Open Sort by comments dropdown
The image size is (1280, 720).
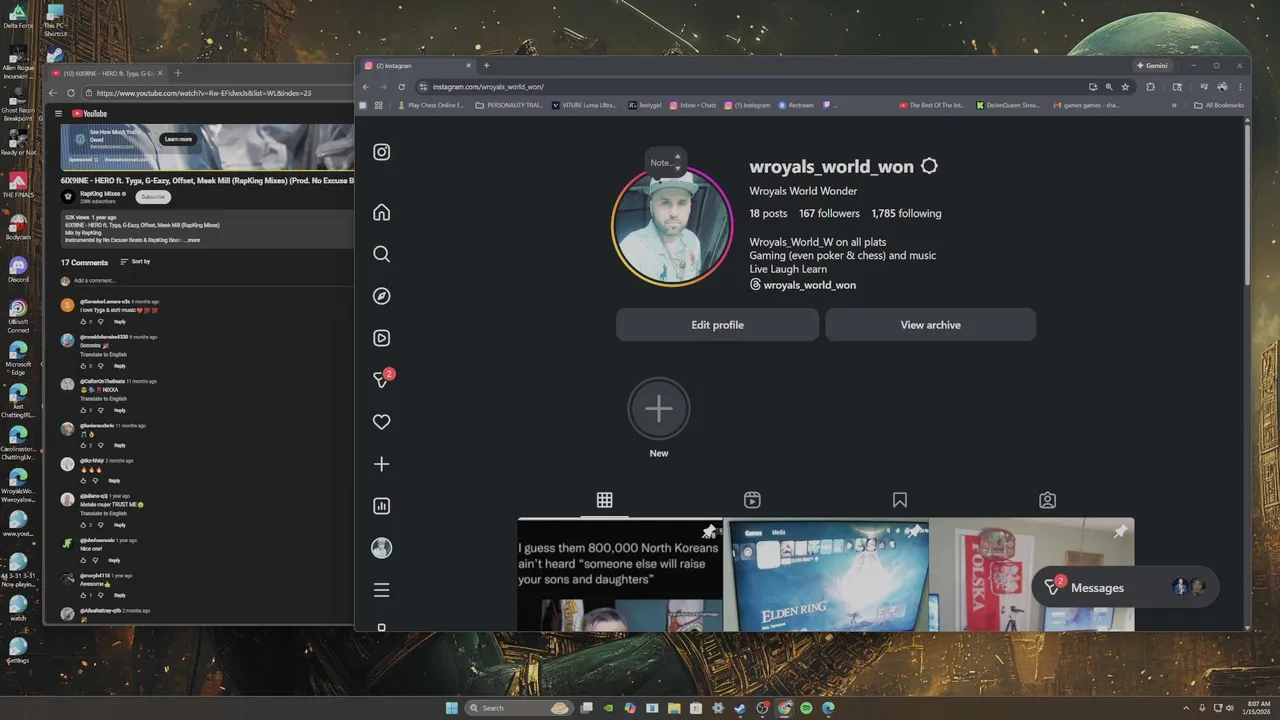coord(135,262)
